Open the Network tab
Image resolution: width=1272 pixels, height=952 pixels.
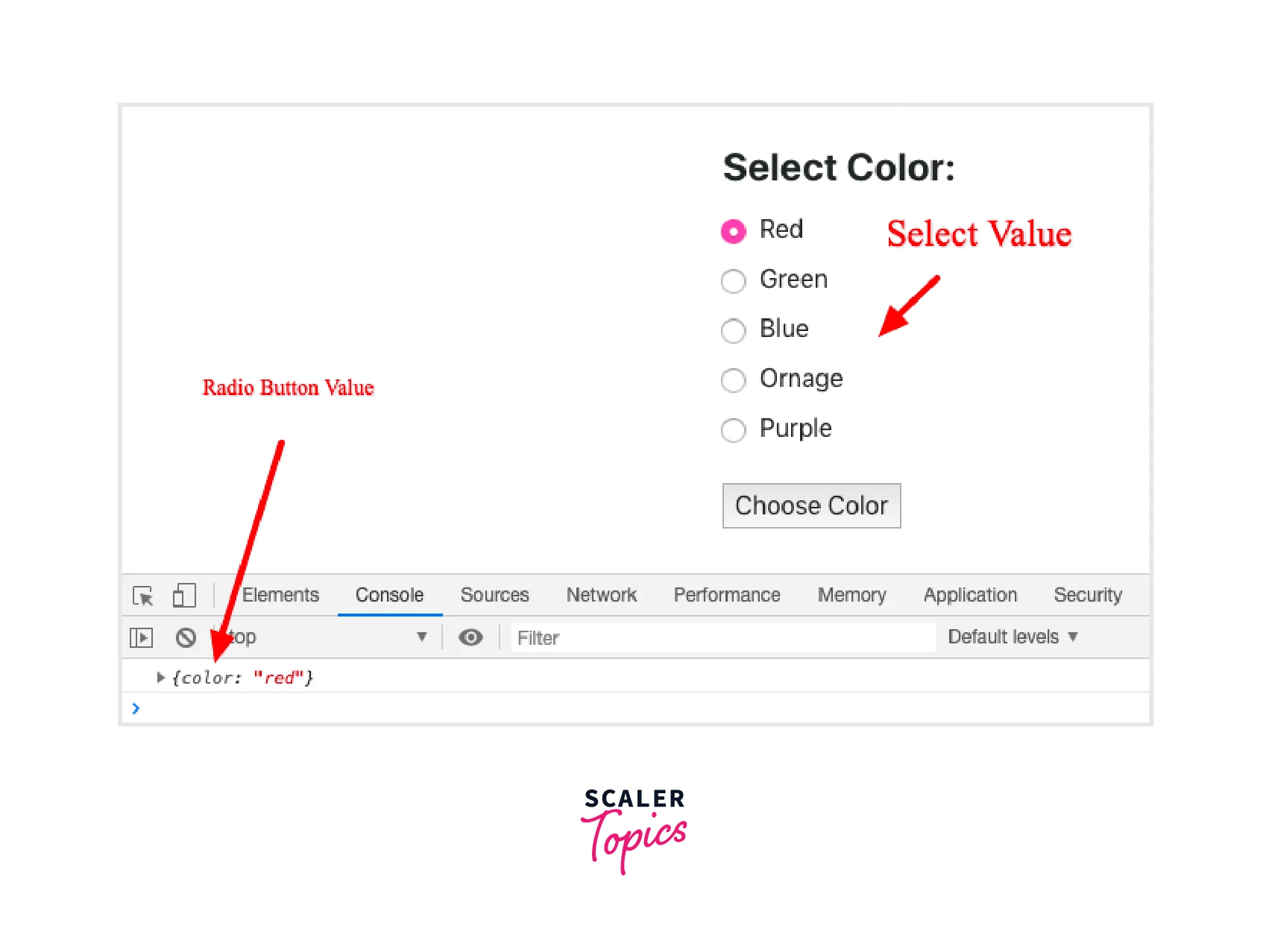tap(601, 595)
